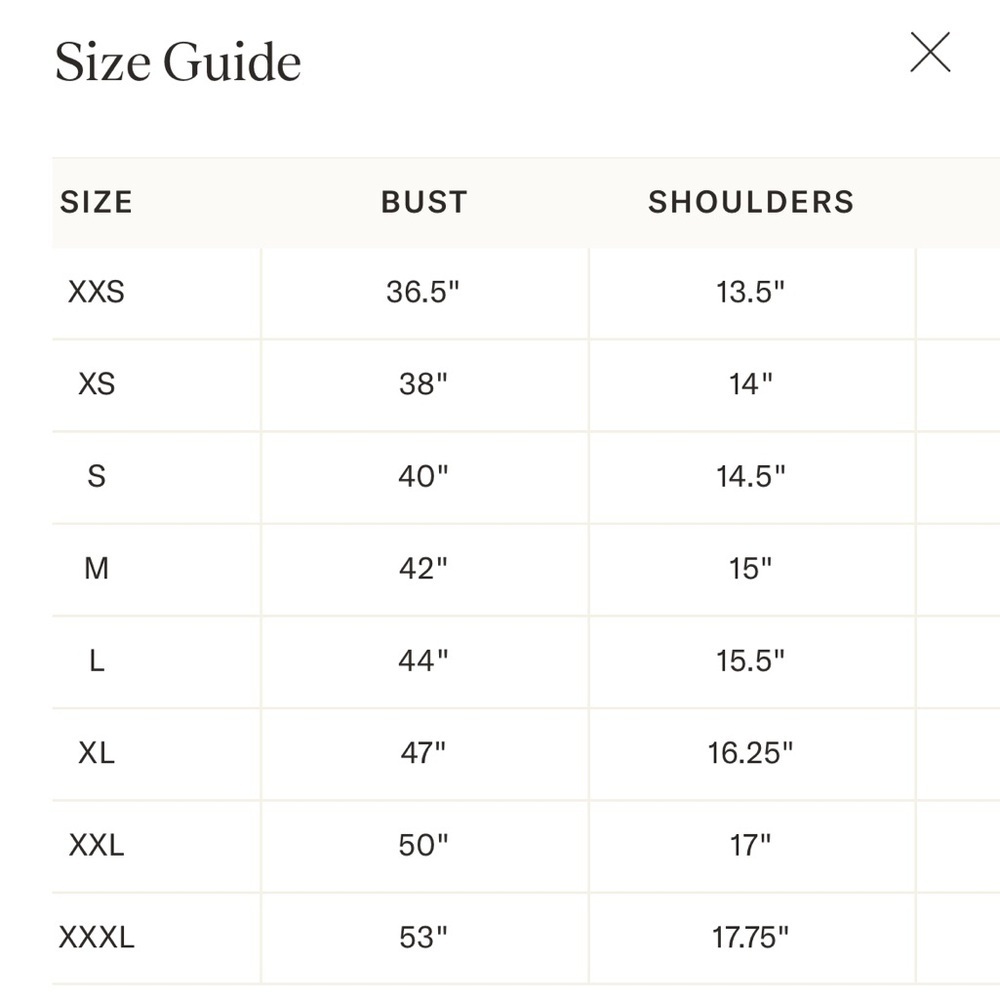
Task: Click the M size row label
Action: coord(96,568)
